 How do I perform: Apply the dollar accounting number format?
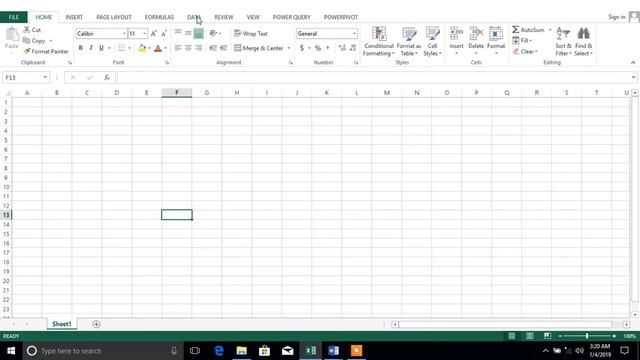(x=302, y=48)
